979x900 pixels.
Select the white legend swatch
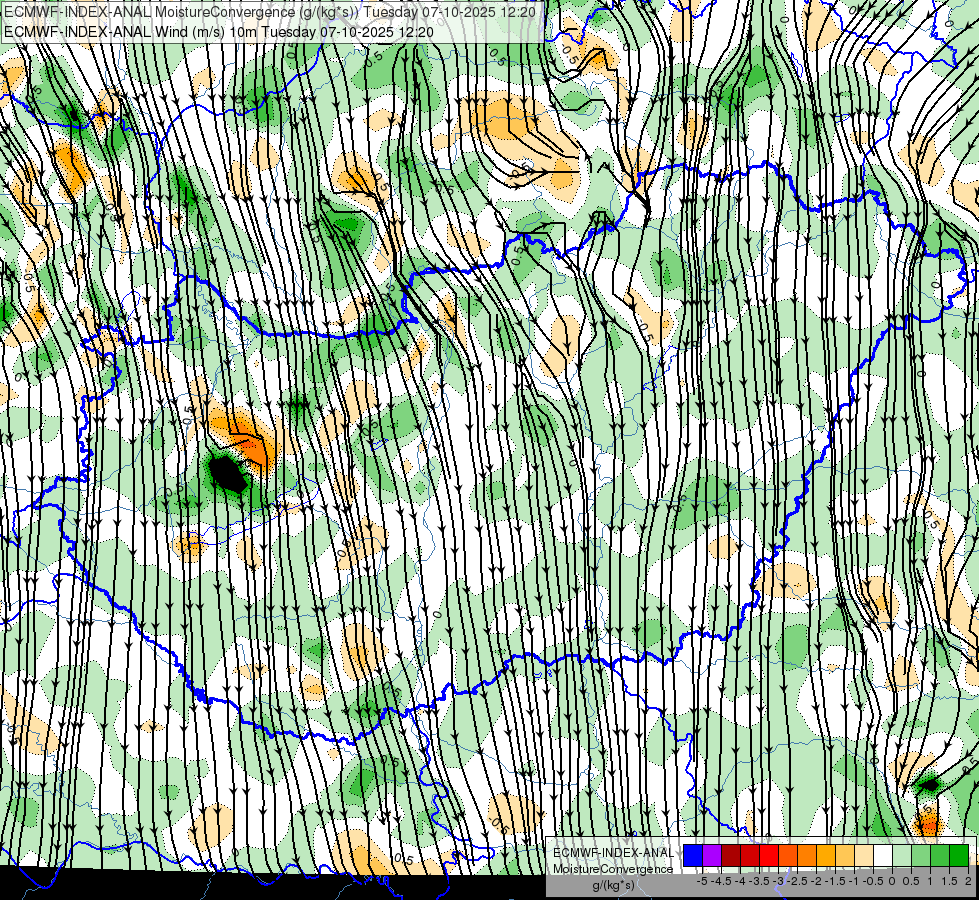click(x=883, y=855)
